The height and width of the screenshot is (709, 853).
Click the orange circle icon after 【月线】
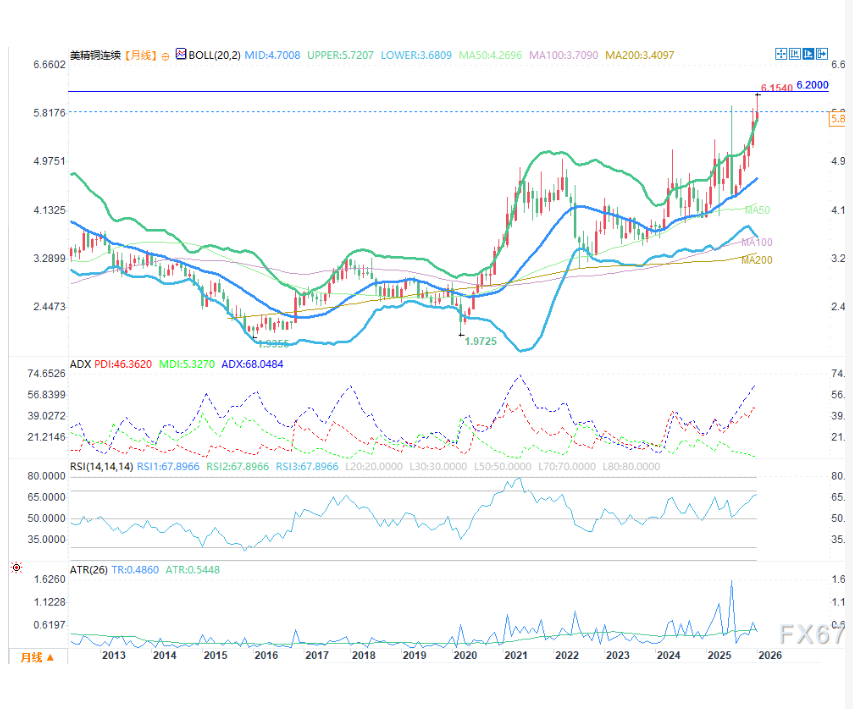[166, 57]
